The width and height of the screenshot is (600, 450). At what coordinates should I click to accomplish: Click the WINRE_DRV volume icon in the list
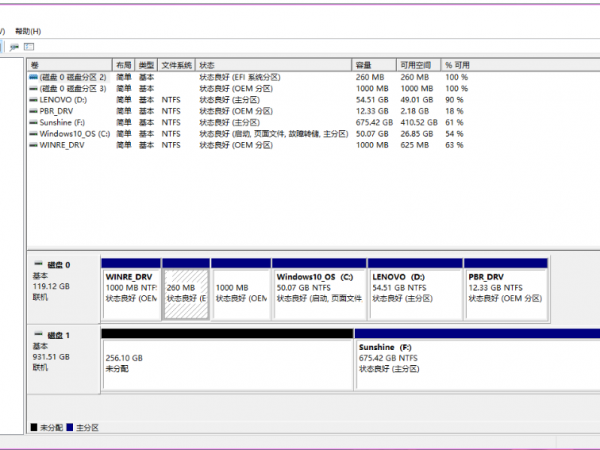(x=35, y=144)
